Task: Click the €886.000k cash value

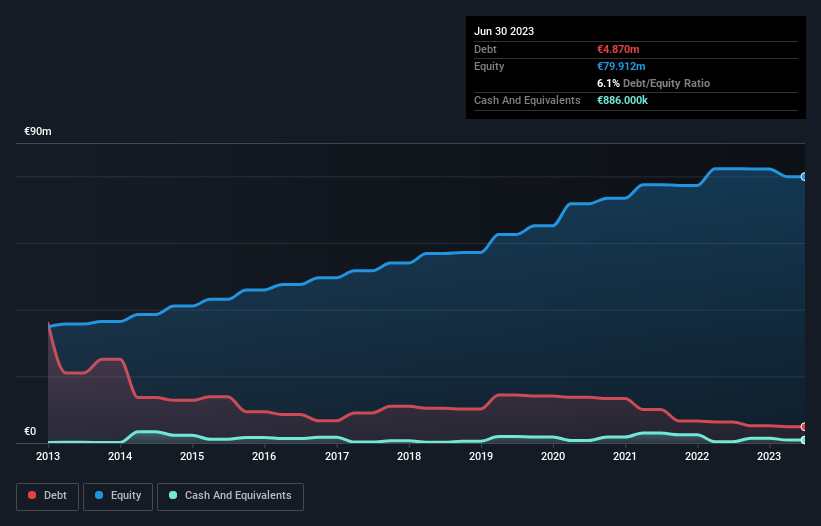Action: [622, 100]
